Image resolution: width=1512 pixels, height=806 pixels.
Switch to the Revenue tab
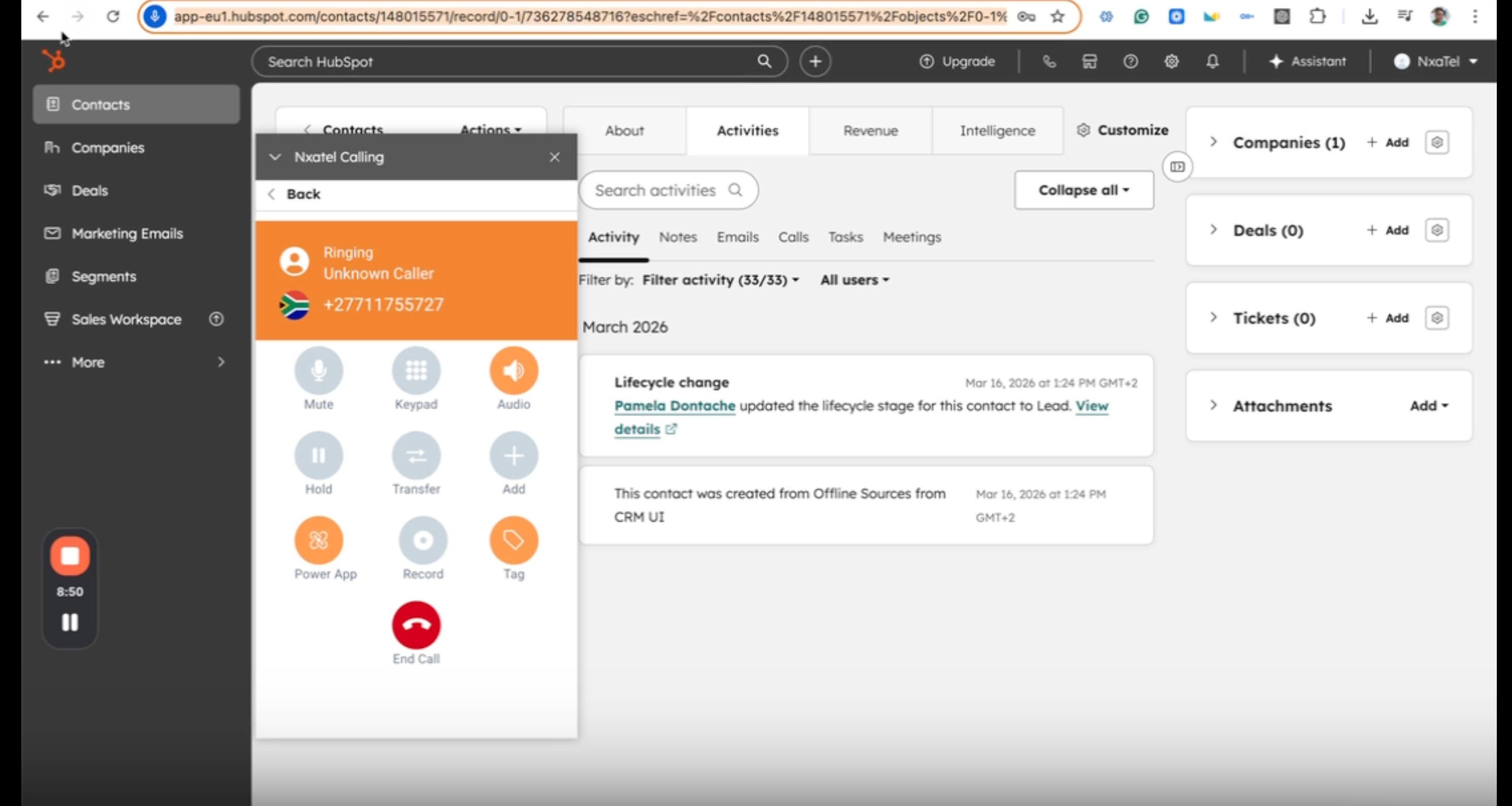click(870, 130)
